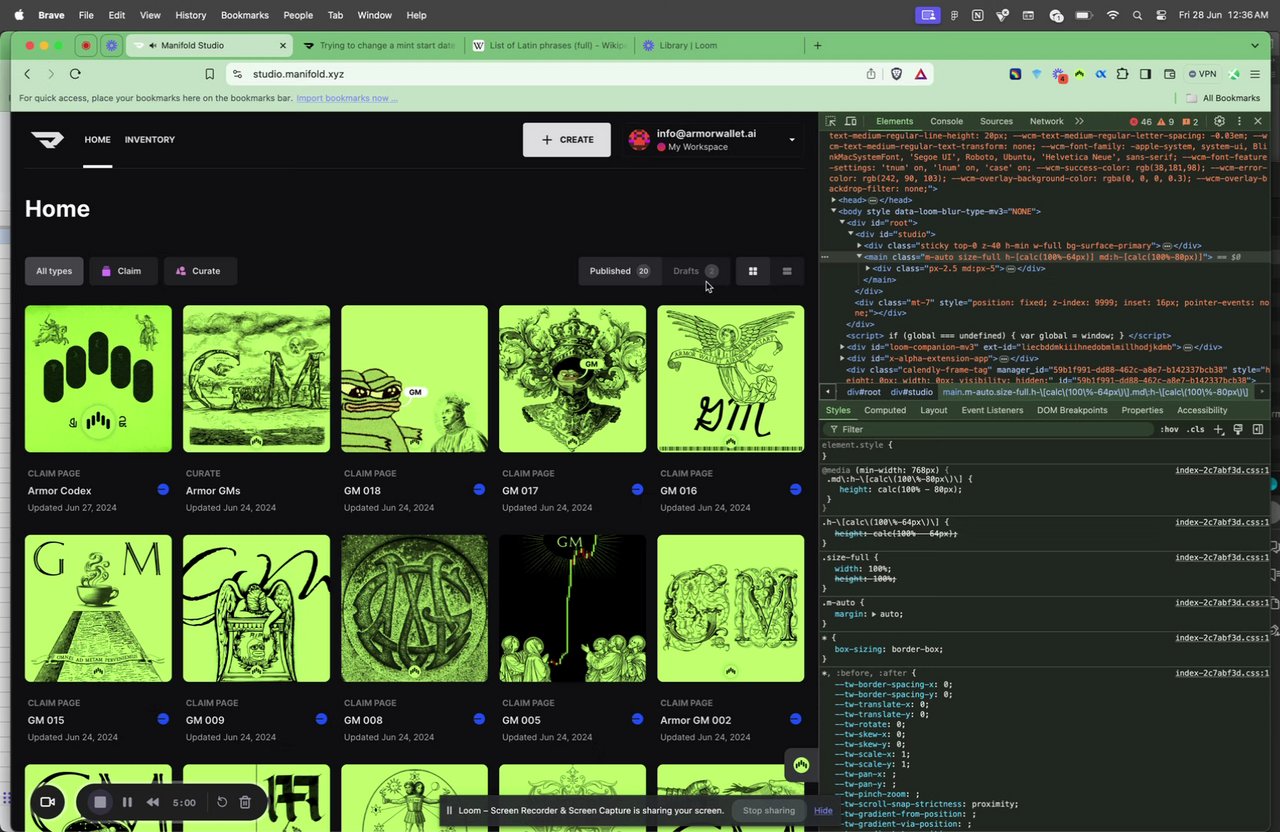Click the CREATE button

point(567,140)
